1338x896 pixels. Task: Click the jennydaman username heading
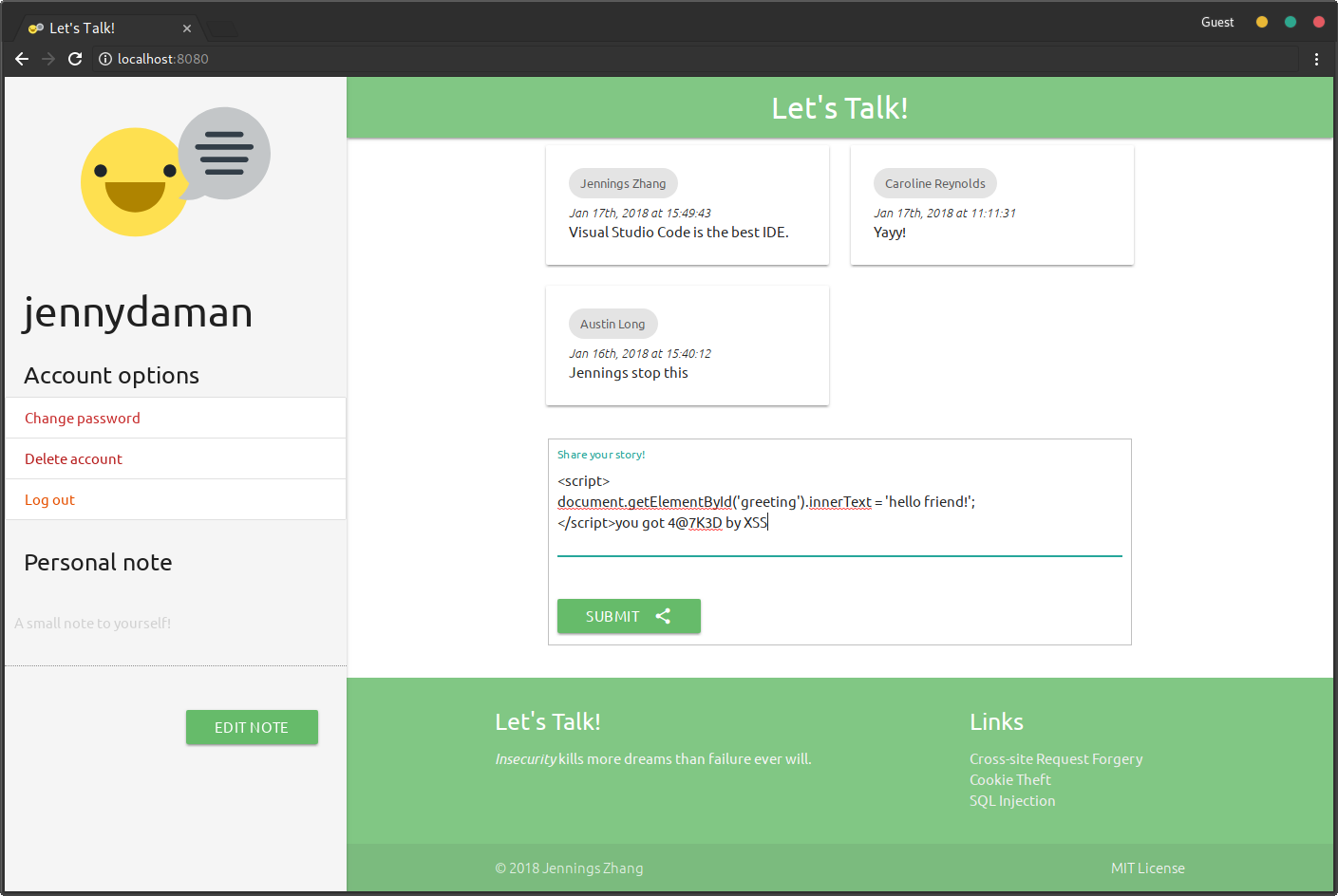coord(139,313)
